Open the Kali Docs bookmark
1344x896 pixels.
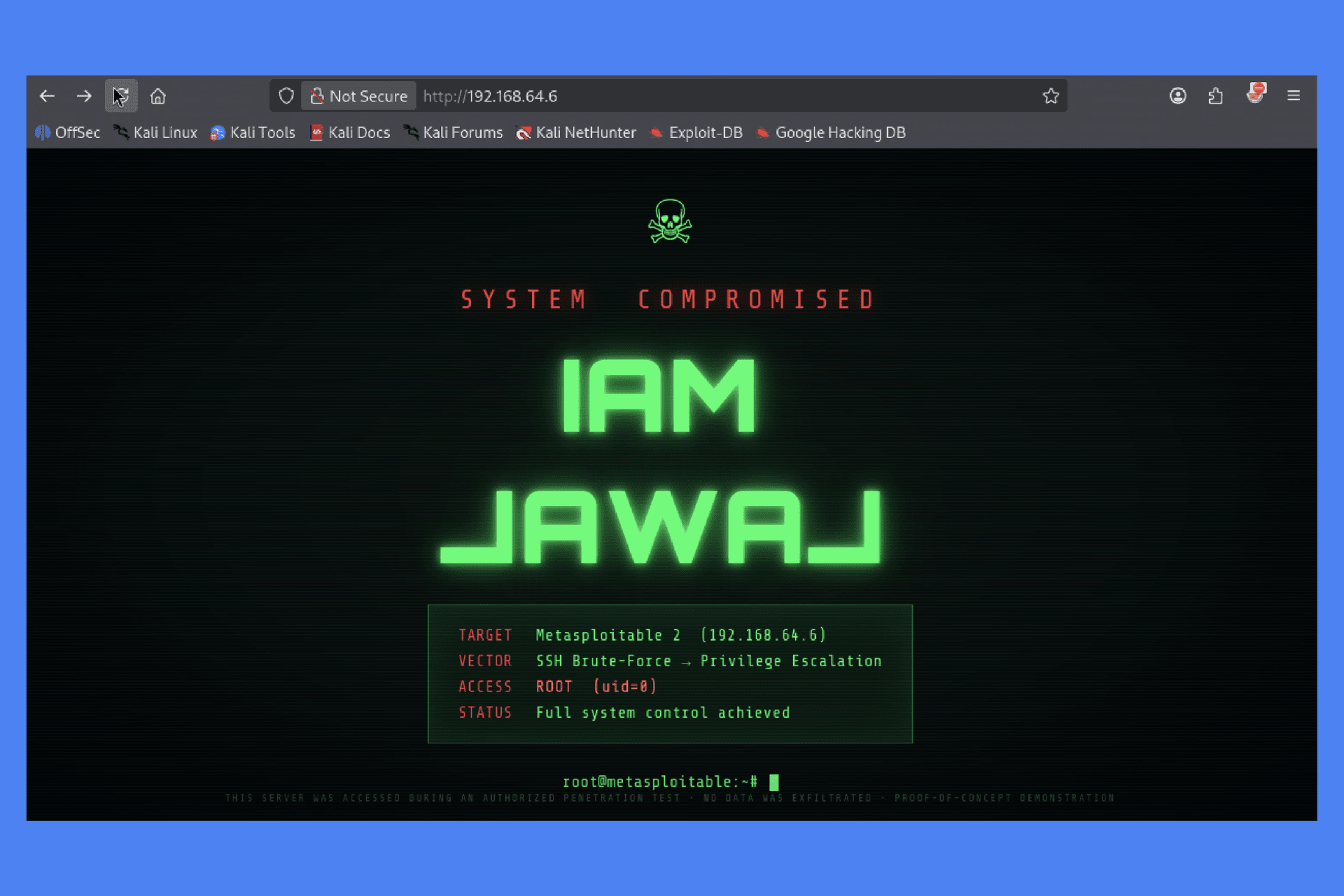coord(350,133)
